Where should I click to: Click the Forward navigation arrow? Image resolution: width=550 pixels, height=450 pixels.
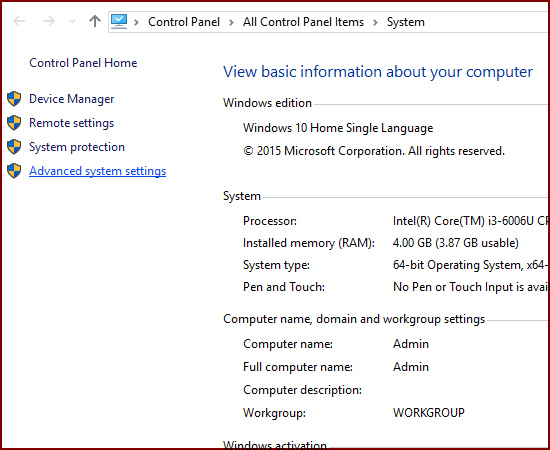click(x=48, y=21)
